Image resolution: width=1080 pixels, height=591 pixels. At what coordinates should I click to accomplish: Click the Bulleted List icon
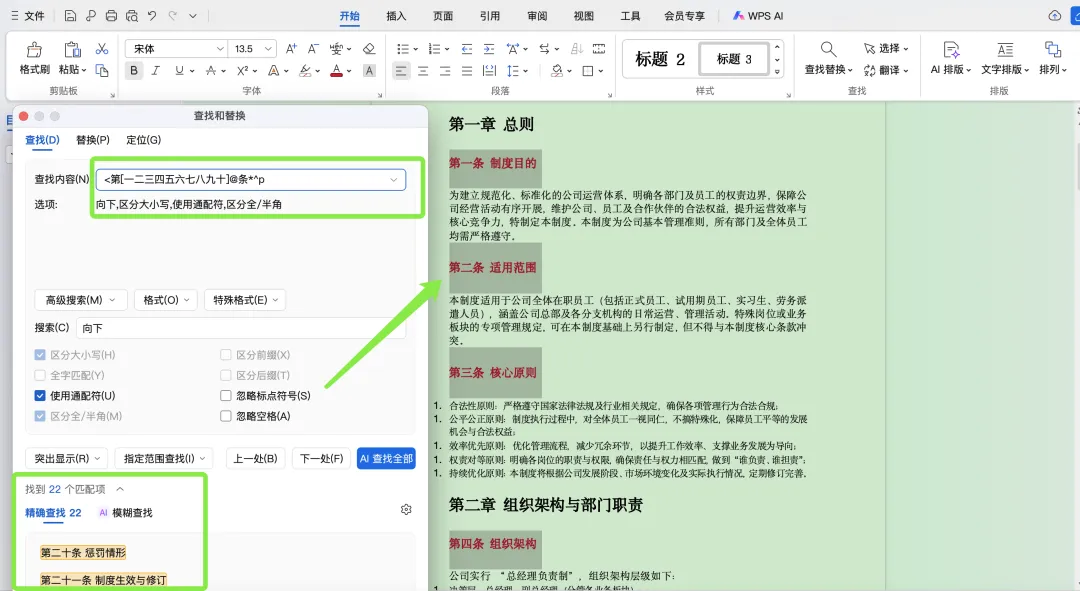[403, 49]
